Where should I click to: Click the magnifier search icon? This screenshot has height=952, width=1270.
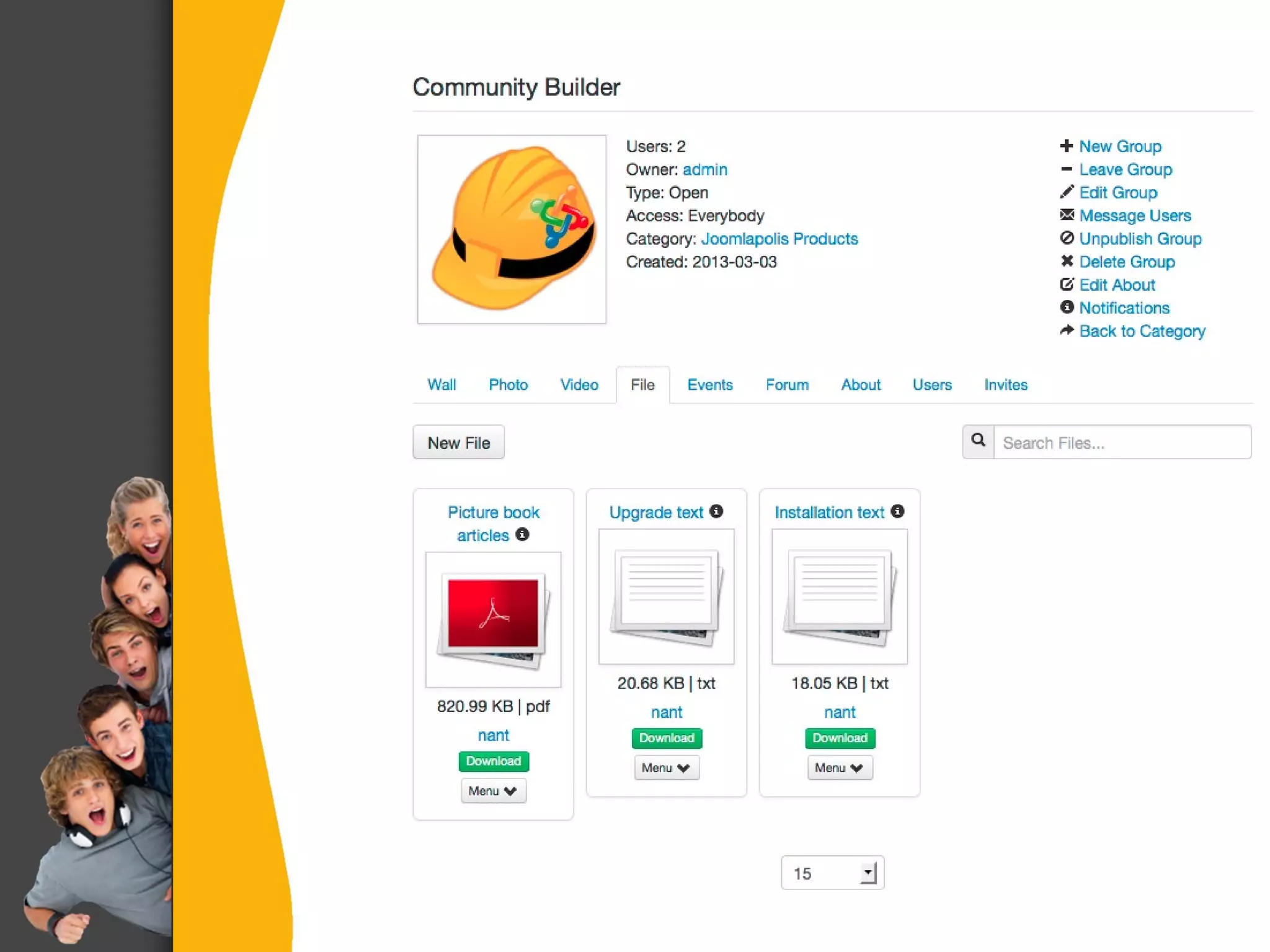tap(978, 441)
